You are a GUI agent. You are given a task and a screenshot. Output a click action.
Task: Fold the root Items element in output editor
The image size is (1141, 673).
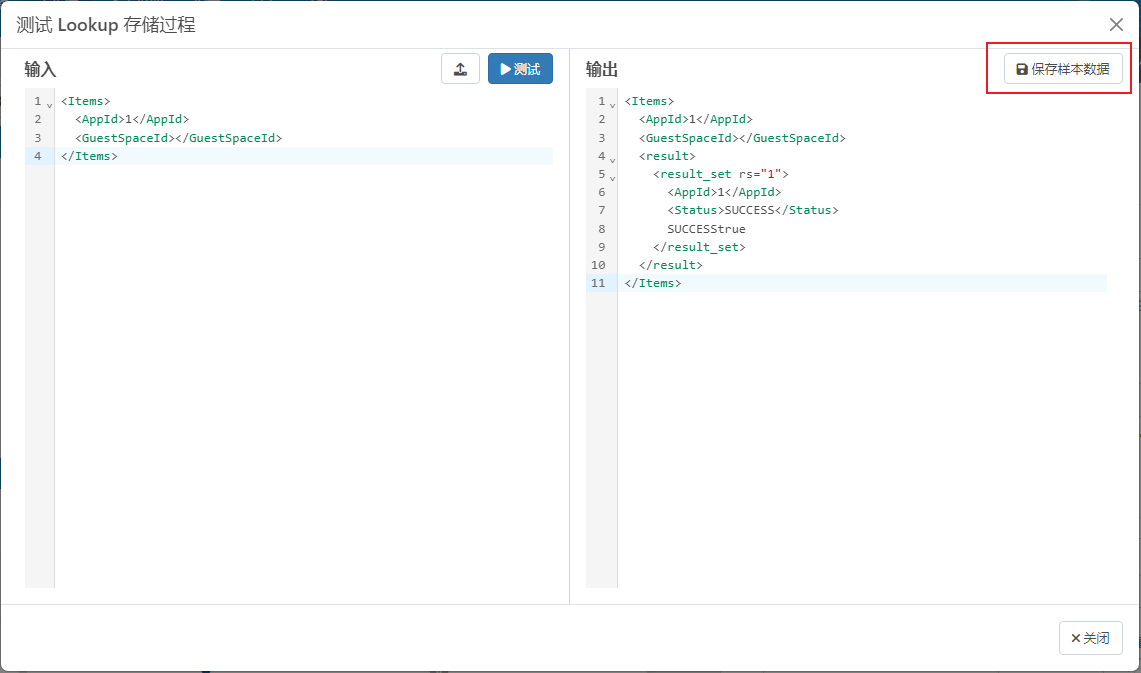point(612,104)
